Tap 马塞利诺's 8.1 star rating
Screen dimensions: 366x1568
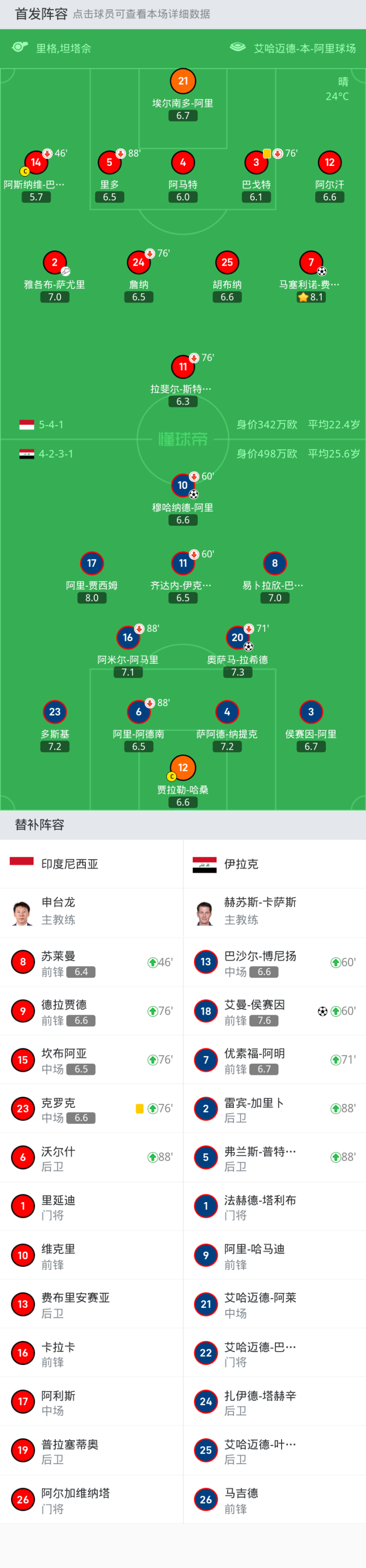tap(311, 297)
